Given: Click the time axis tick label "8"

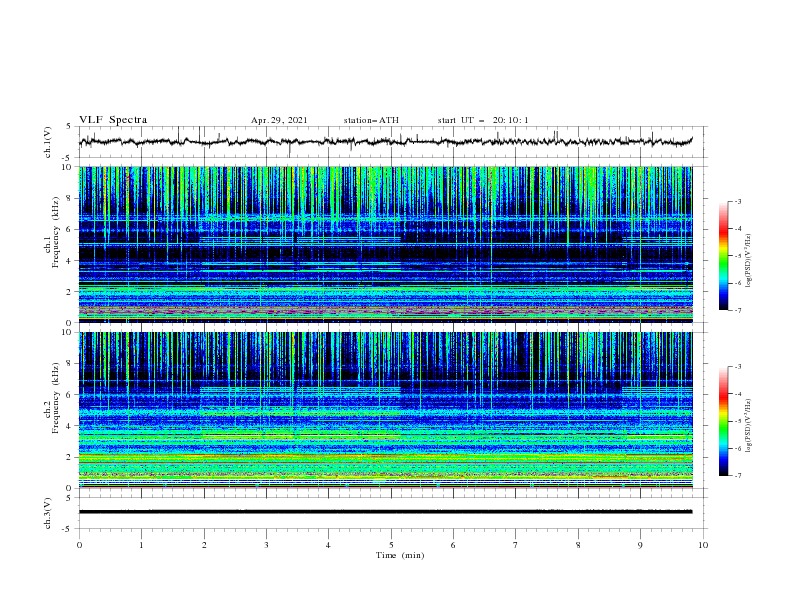Looking at the screenshot, I should [x=578, y=545].
